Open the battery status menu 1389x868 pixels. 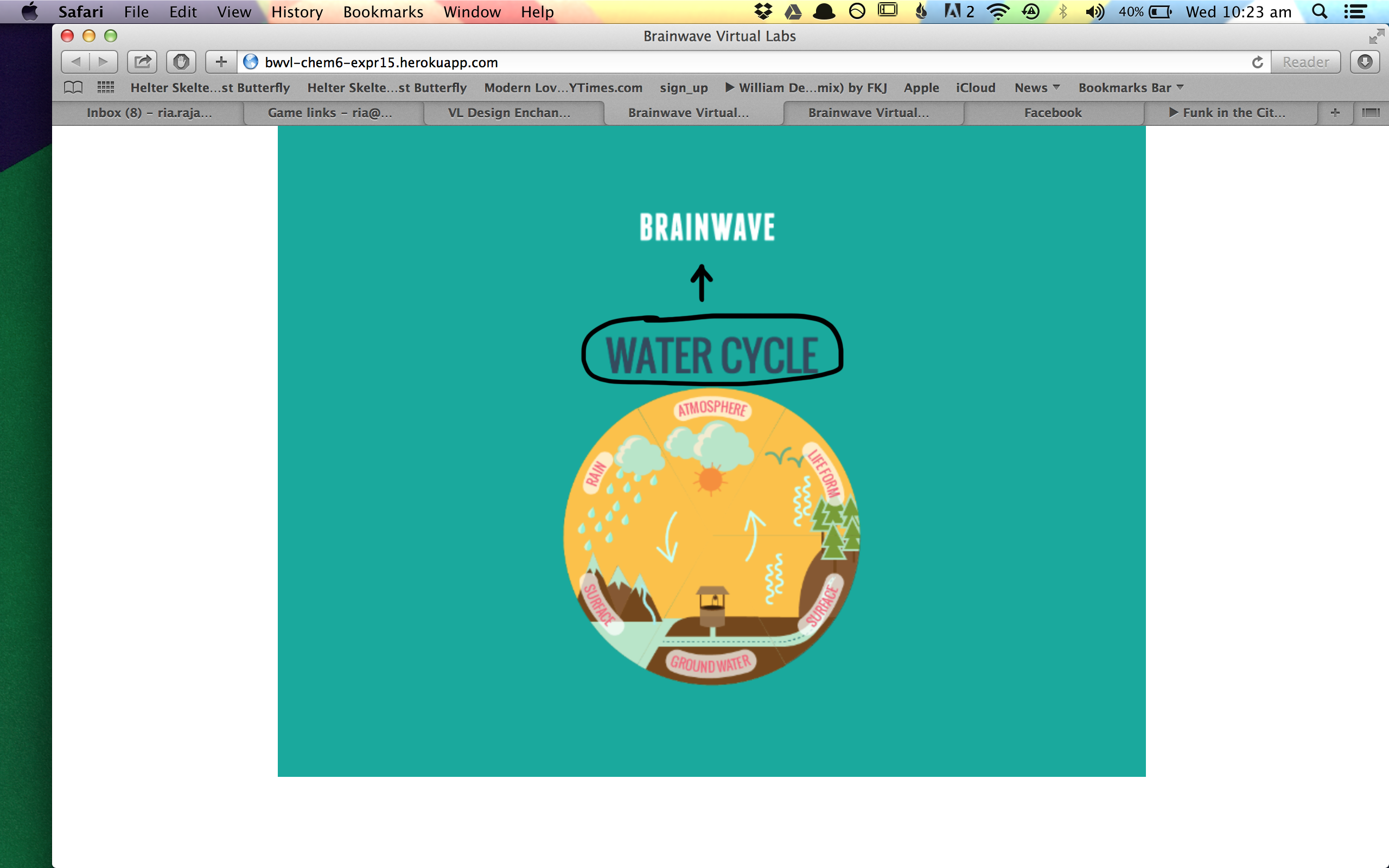pyautogui.click(x=1145, y=11)
